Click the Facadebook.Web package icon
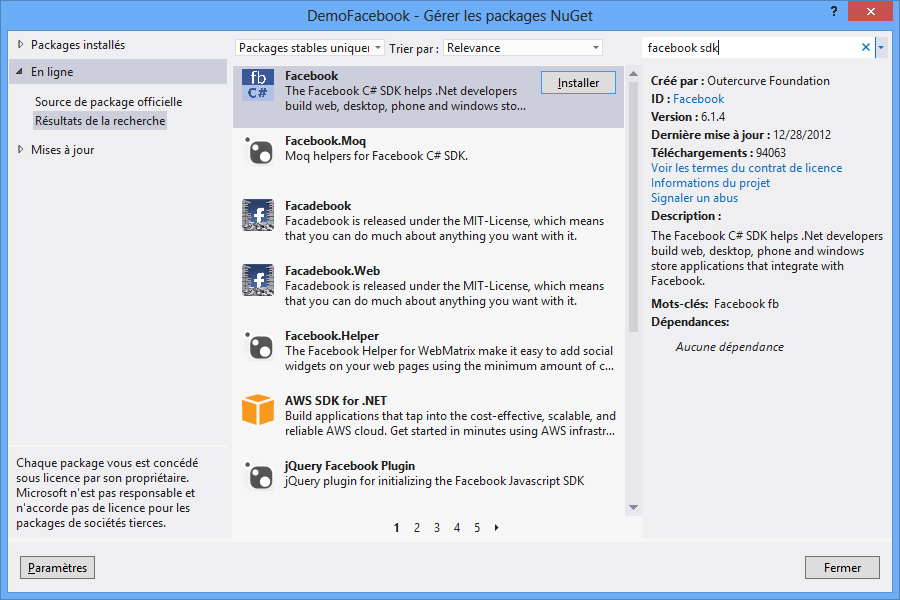The width and height of the screenshot is (900, 600). coord(258,280)
